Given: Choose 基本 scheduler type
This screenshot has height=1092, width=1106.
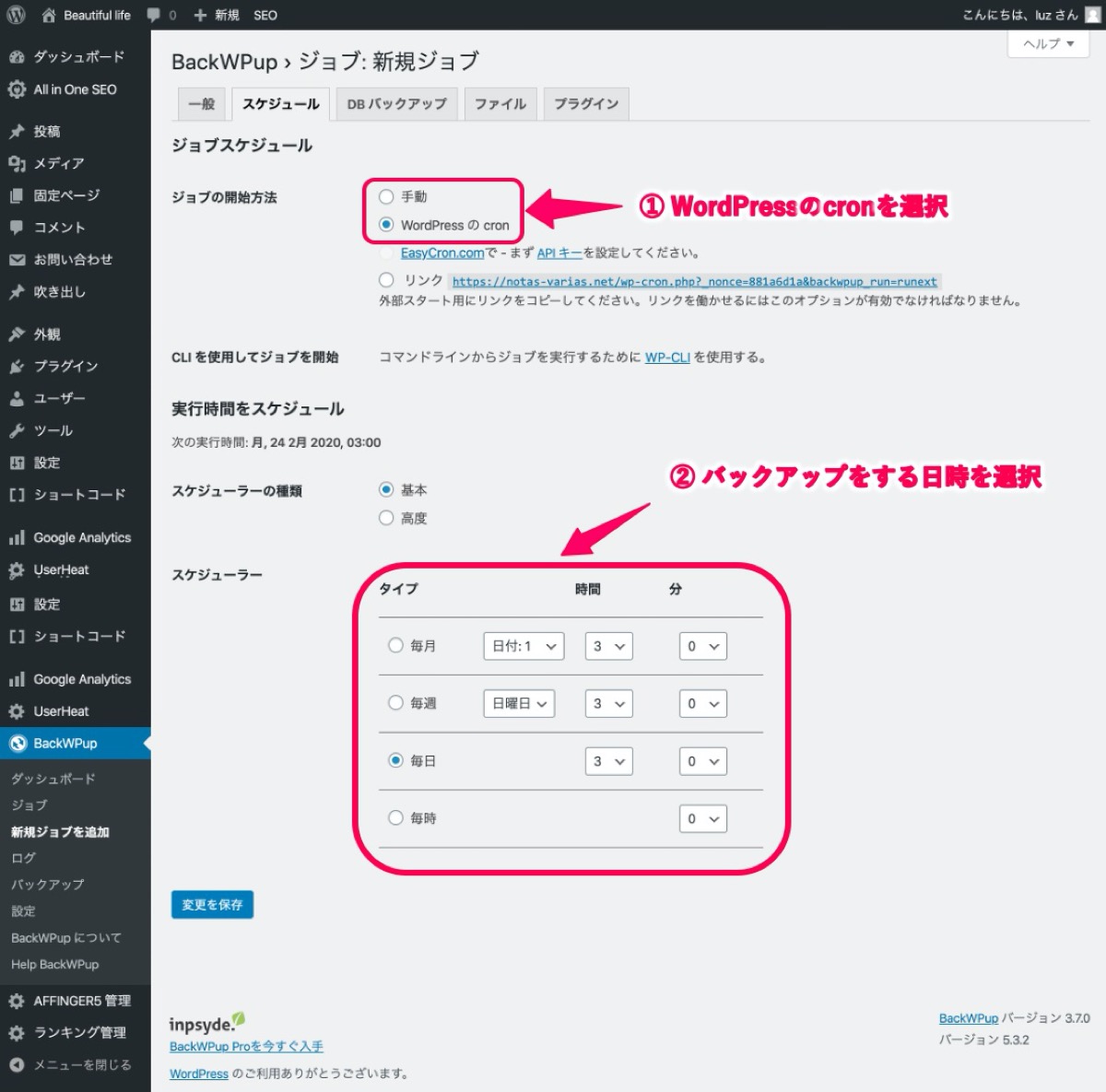Looking at the screenshot, I should click(x=387, y=489).
